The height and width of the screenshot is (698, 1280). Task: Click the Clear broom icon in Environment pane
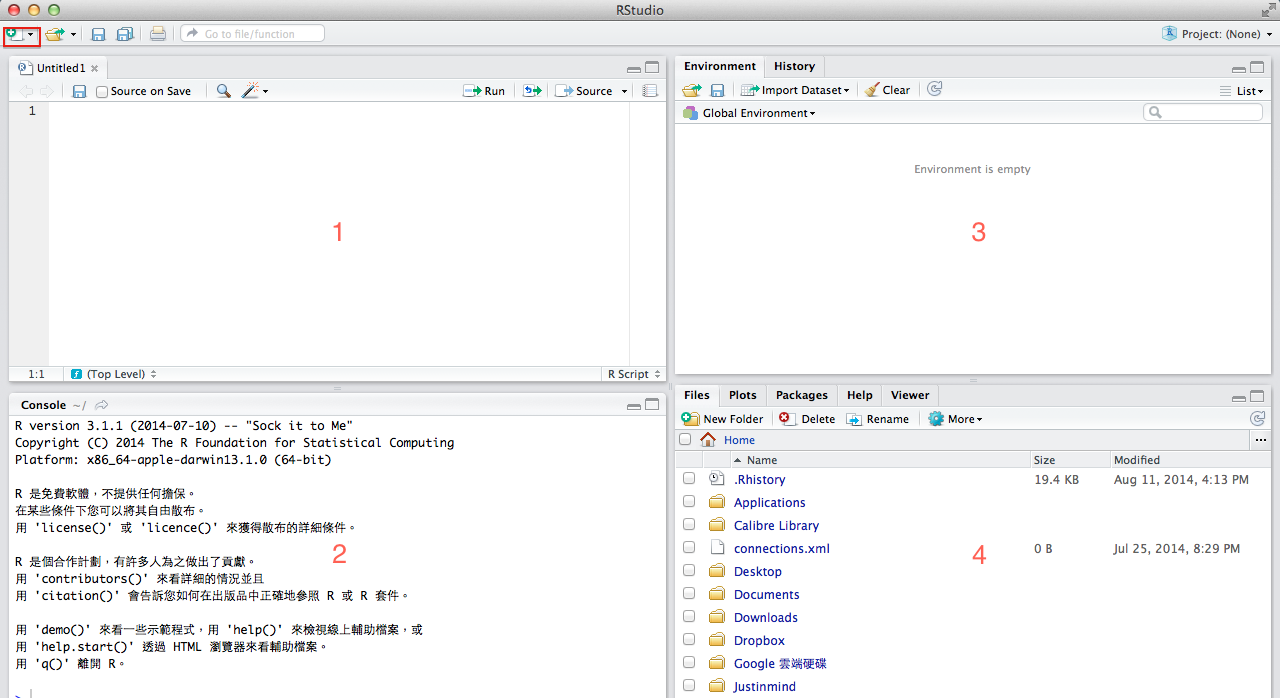872,90
